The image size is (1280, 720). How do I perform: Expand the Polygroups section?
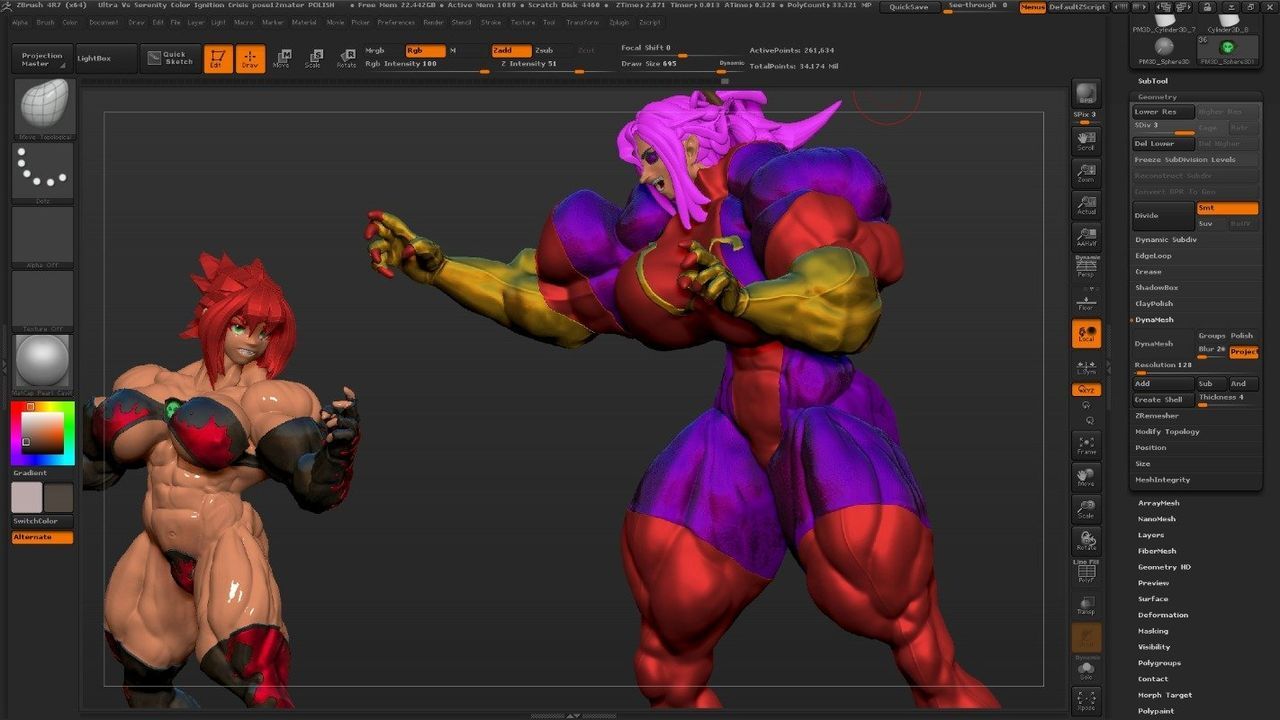[1159, 663]
